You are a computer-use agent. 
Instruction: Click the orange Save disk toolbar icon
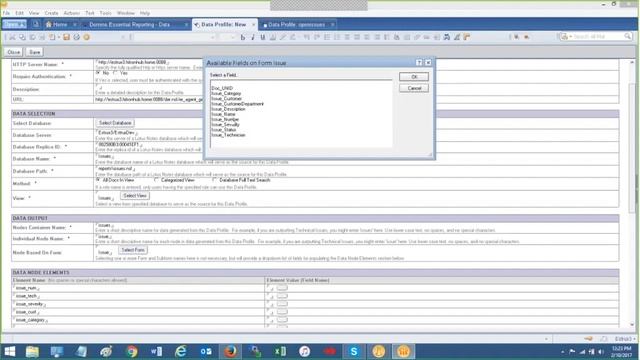coord(66,37)
